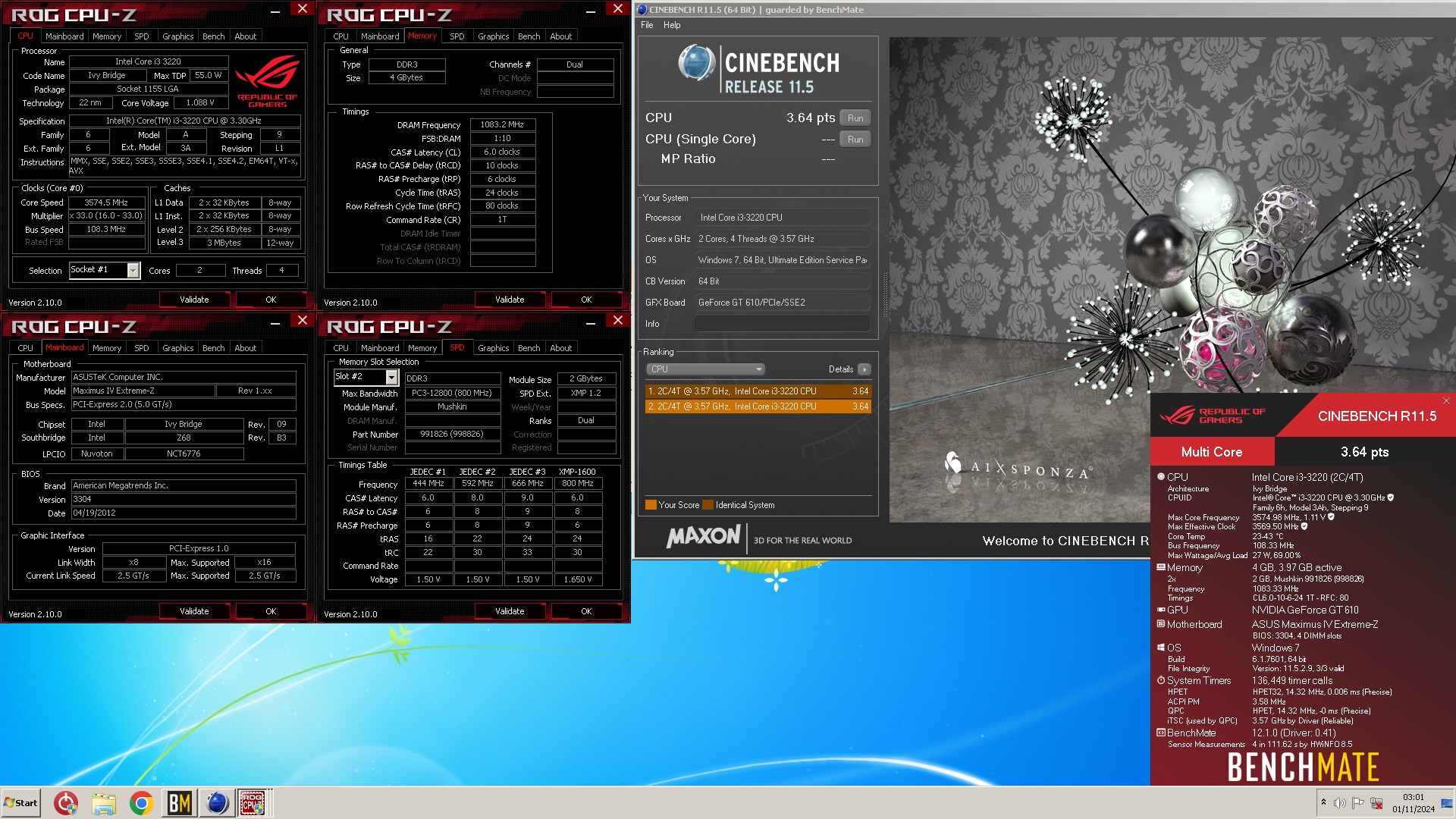Click the verified shield icon beside CPUID value
Image resolution: width=1456 pixels, height=819 pixels.
(1391, 497)
